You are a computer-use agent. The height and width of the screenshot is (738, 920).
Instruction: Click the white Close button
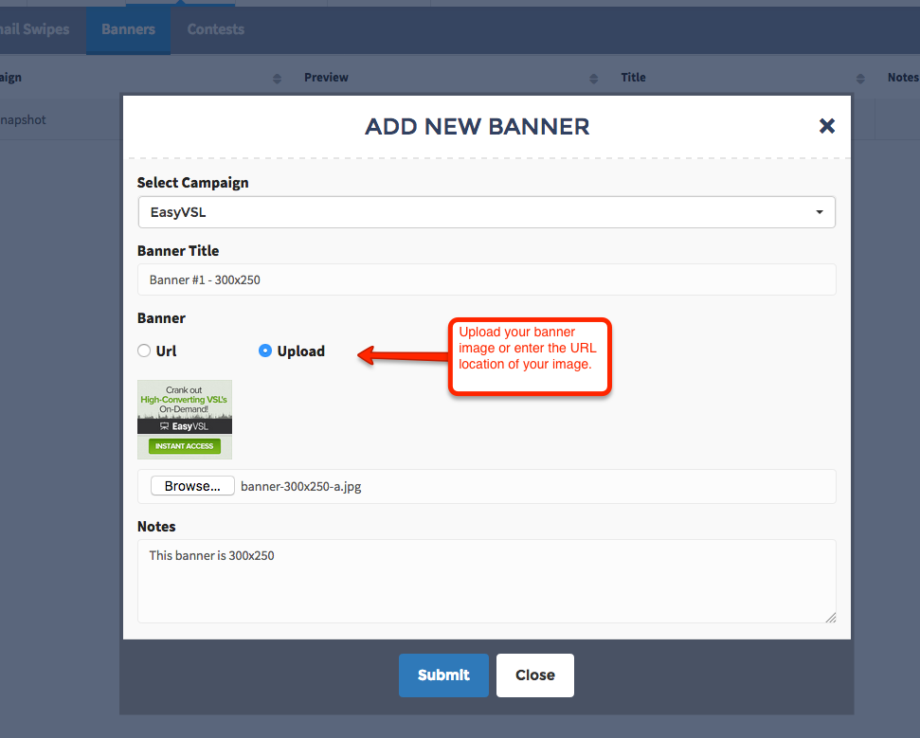click(534, 675)
